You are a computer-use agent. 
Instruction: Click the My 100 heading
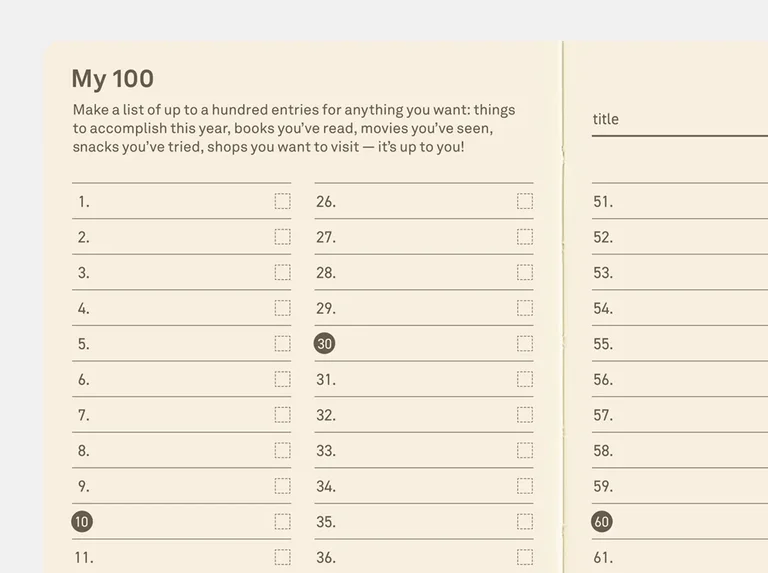coord(113,79)
